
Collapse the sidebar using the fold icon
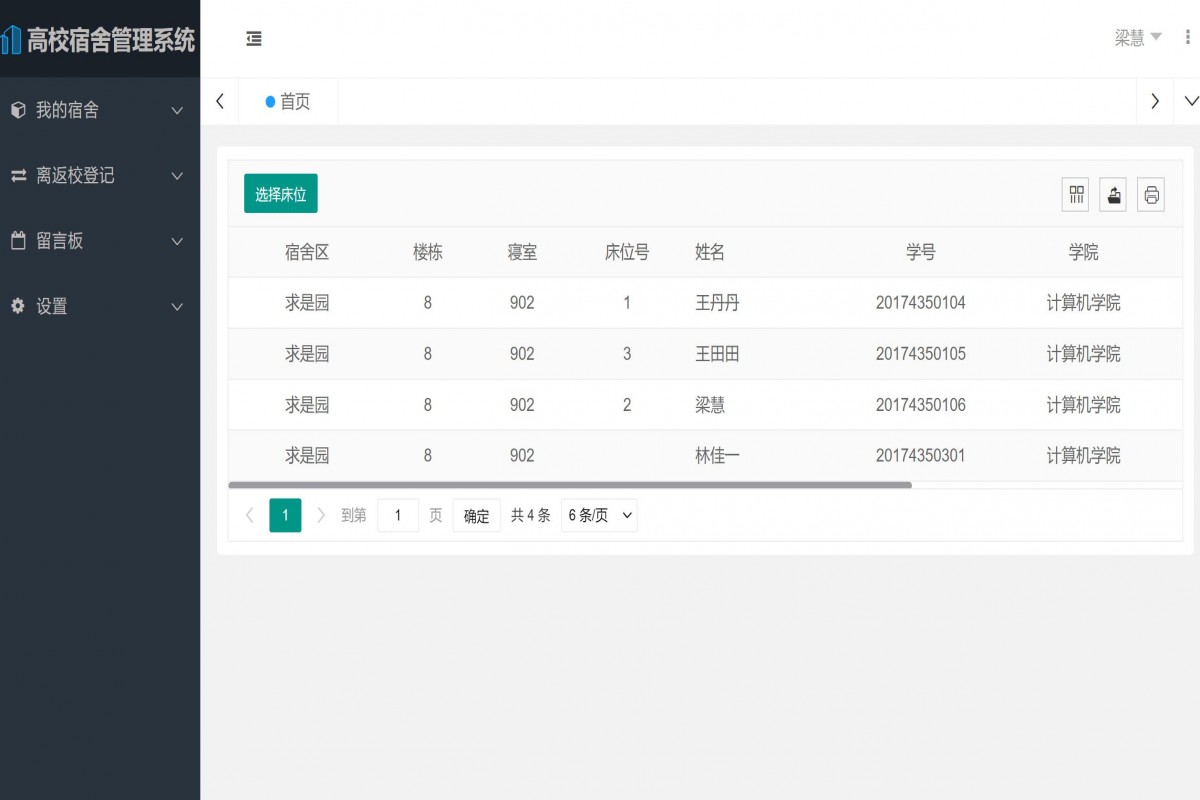(x=253, y=38)
